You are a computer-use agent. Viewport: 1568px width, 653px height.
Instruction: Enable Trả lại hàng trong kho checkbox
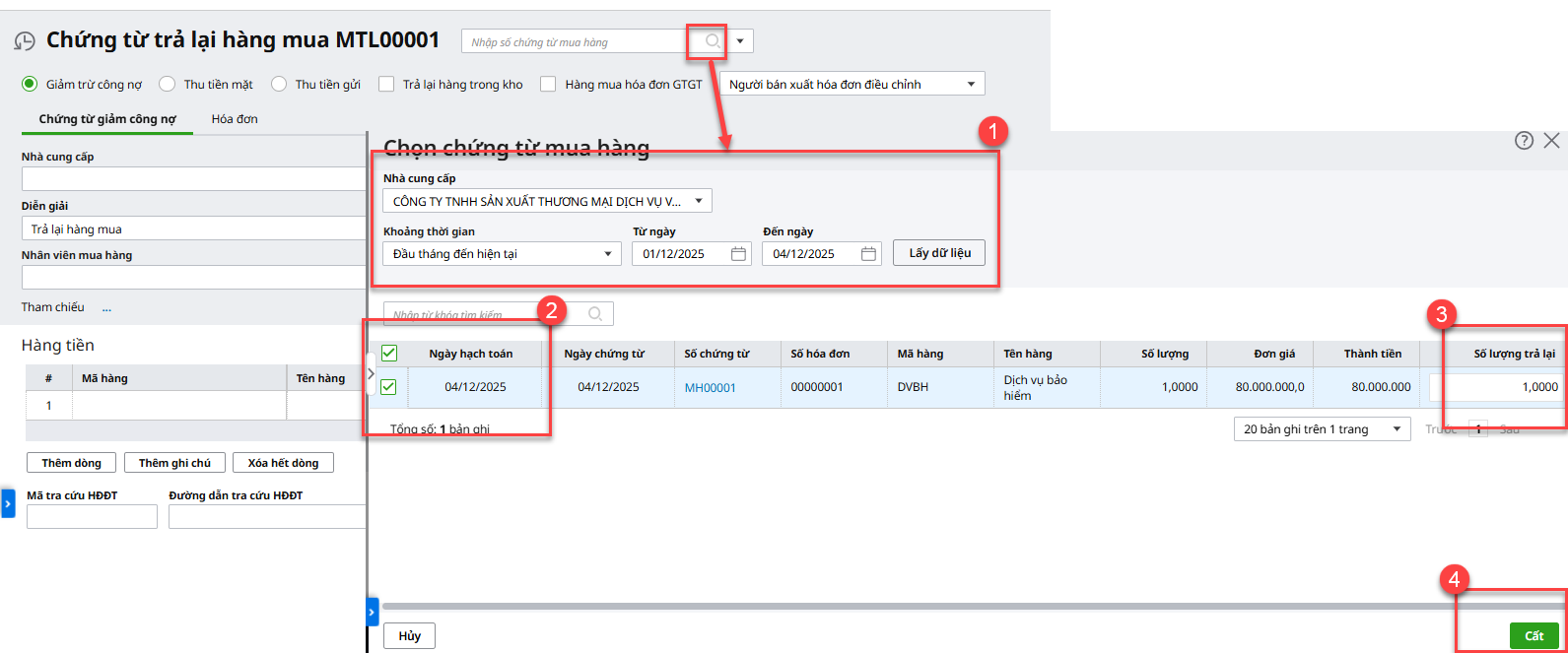click(x=386, y=85)
